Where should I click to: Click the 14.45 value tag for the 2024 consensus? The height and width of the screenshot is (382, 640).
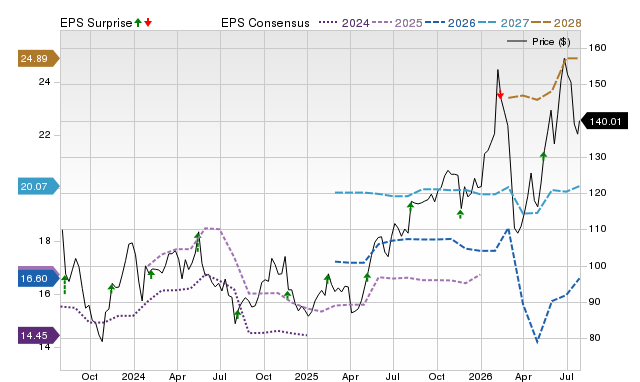coord(38,335)
